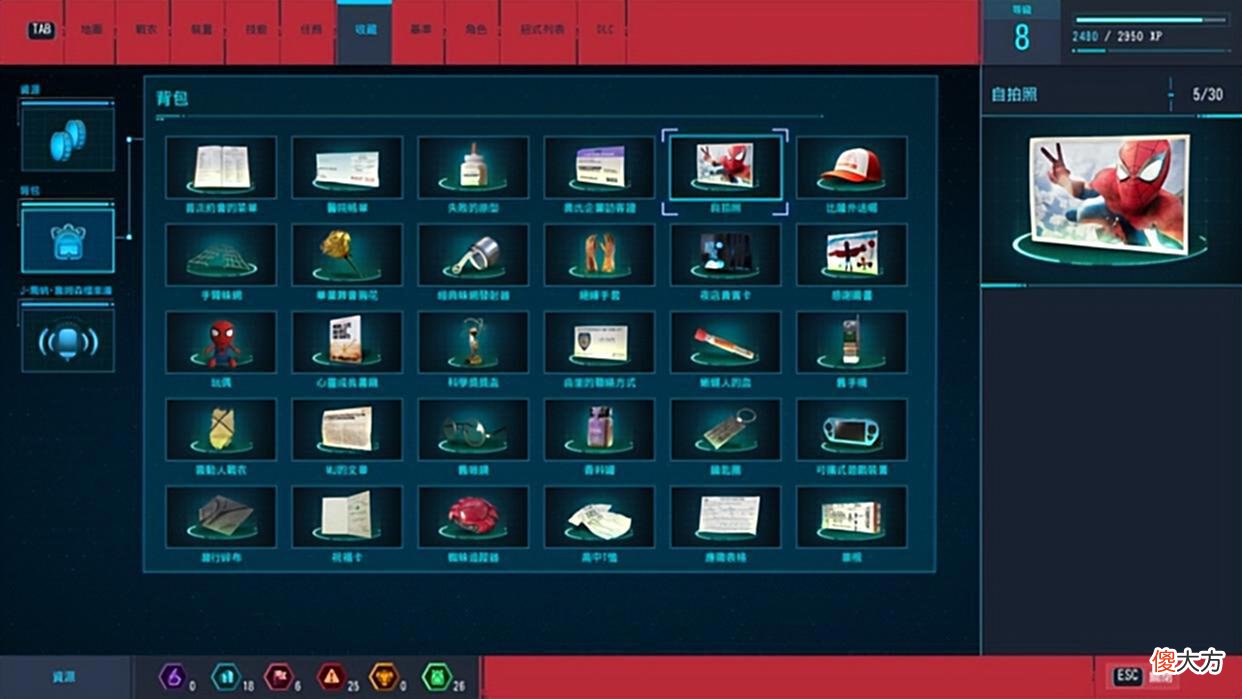
Task: Click the 自拍照 title in detail panel
Action: (x=1014, y=95)
